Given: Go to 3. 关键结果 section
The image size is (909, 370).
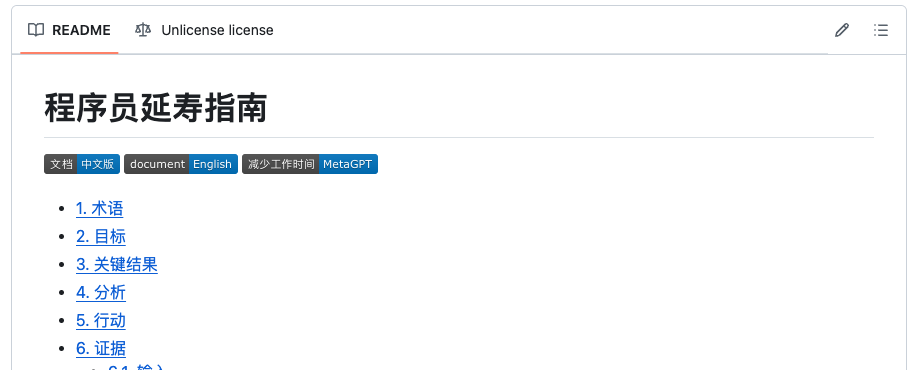Looking at the screenshot, I should (117, 264).
